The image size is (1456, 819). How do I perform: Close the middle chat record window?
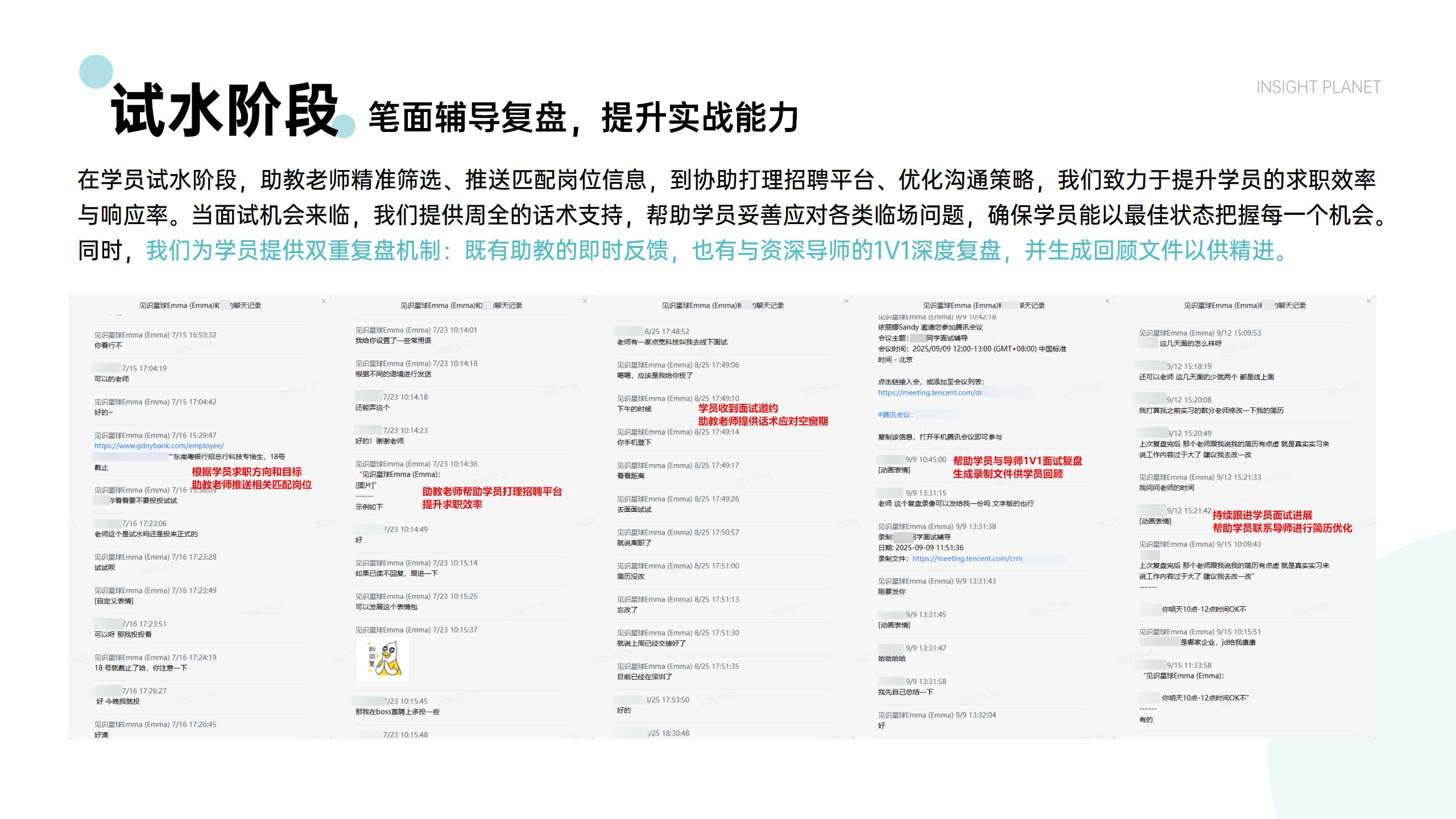846,301
